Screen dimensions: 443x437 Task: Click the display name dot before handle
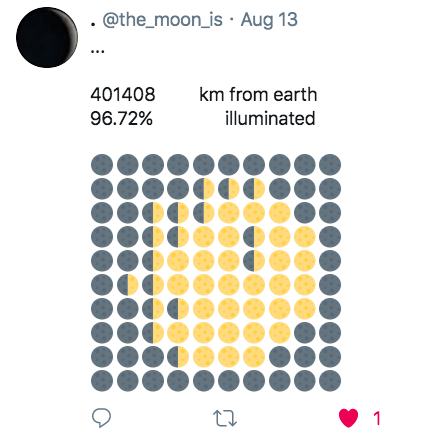pyautogui.click(x=93, y=24)
